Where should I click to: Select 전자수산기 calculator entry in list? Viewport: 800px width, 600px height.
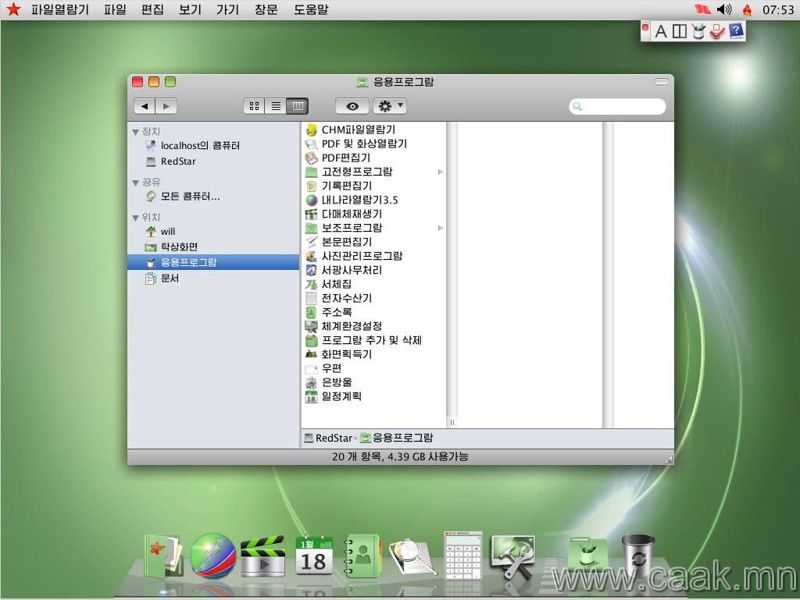pos(339,298)
